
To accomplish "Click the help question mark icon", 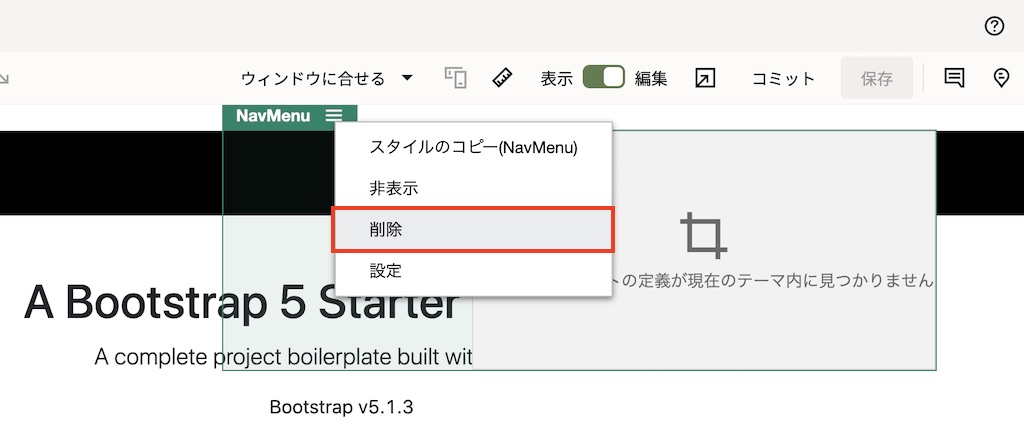I will point(994,27).
